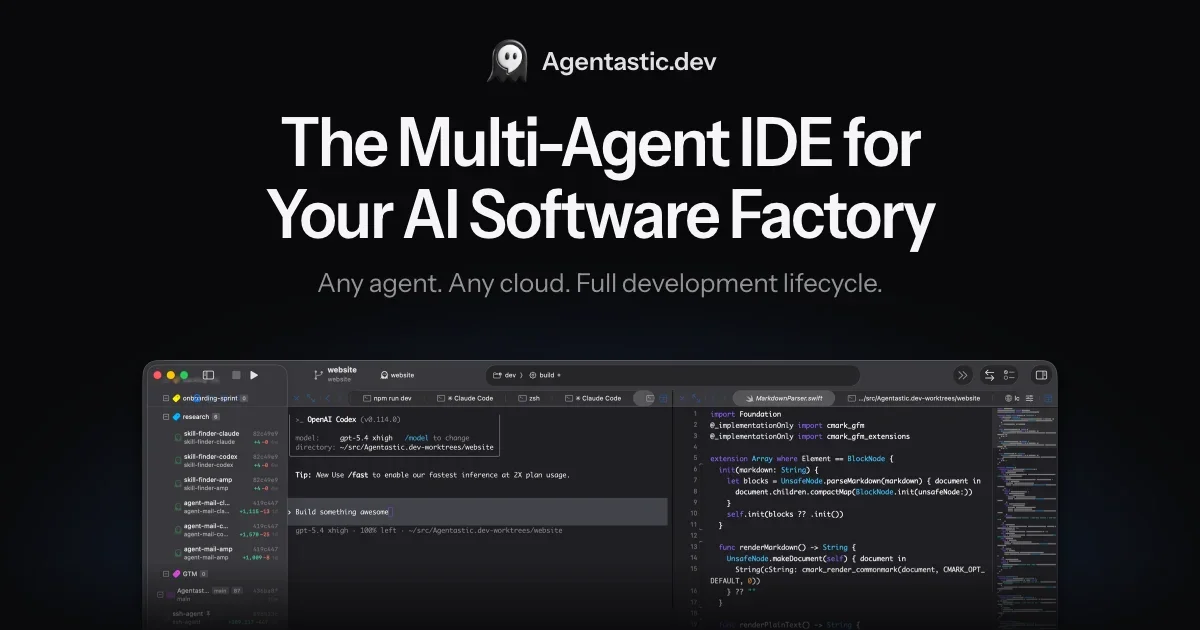Click the double chevron overflow icon
Image resolution: width=1200 pixels, height=630 pixels.
coord(963,375)
